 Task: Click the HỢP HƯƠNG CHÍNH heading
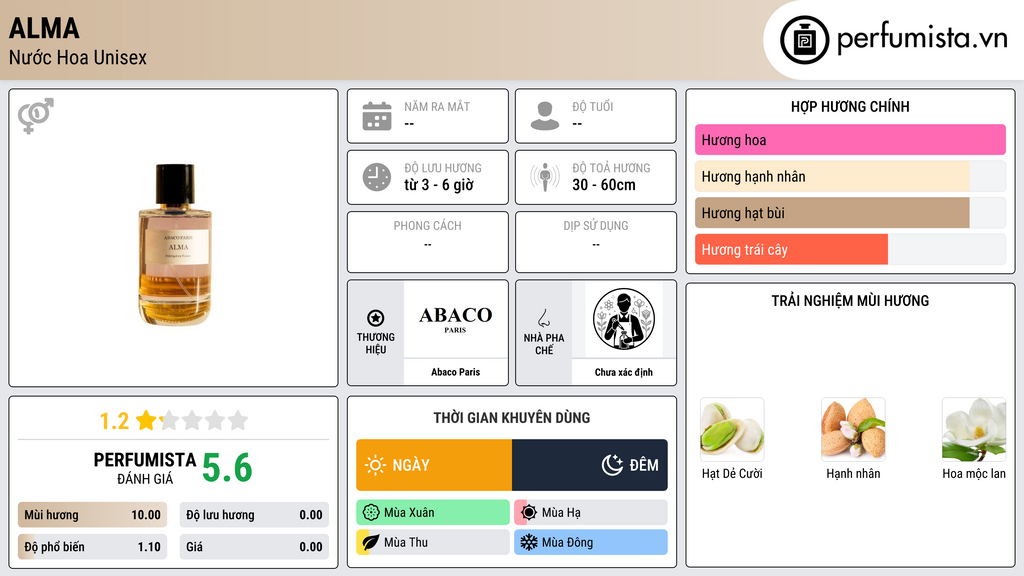[x=850, y=106]
